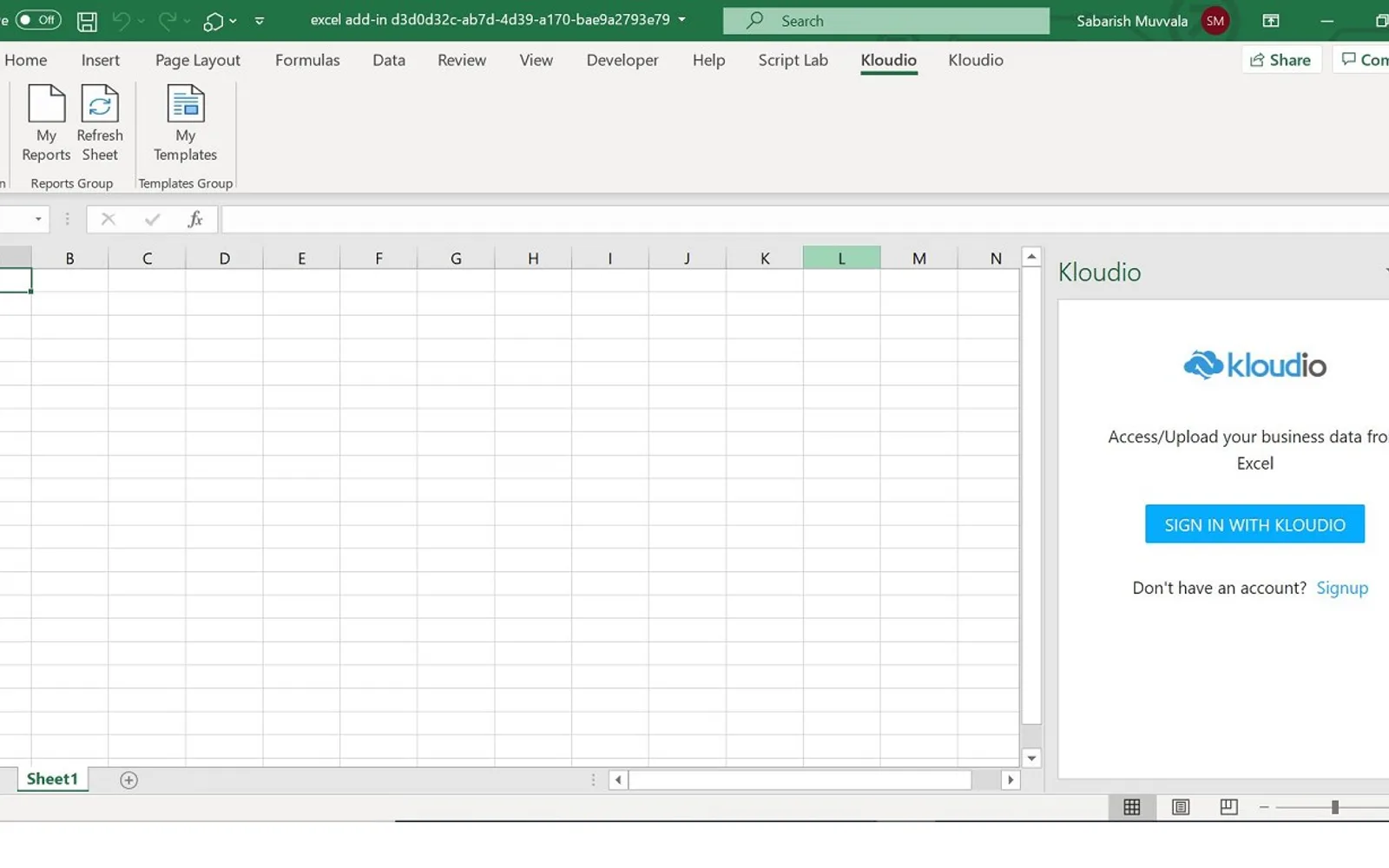Redo the last action

(168, 21)
